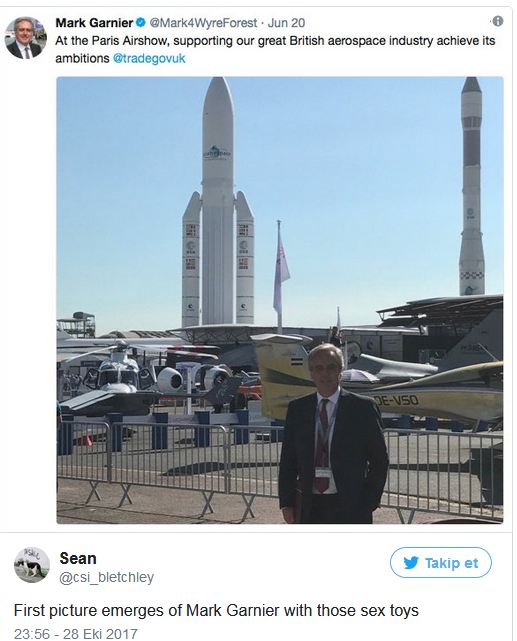The height and width of the screenshot is (641, 517).
Task: Open the 23:56 - 28 Eki 2017 timestamp
Action: pyautogui.click(x=76, y=634)
